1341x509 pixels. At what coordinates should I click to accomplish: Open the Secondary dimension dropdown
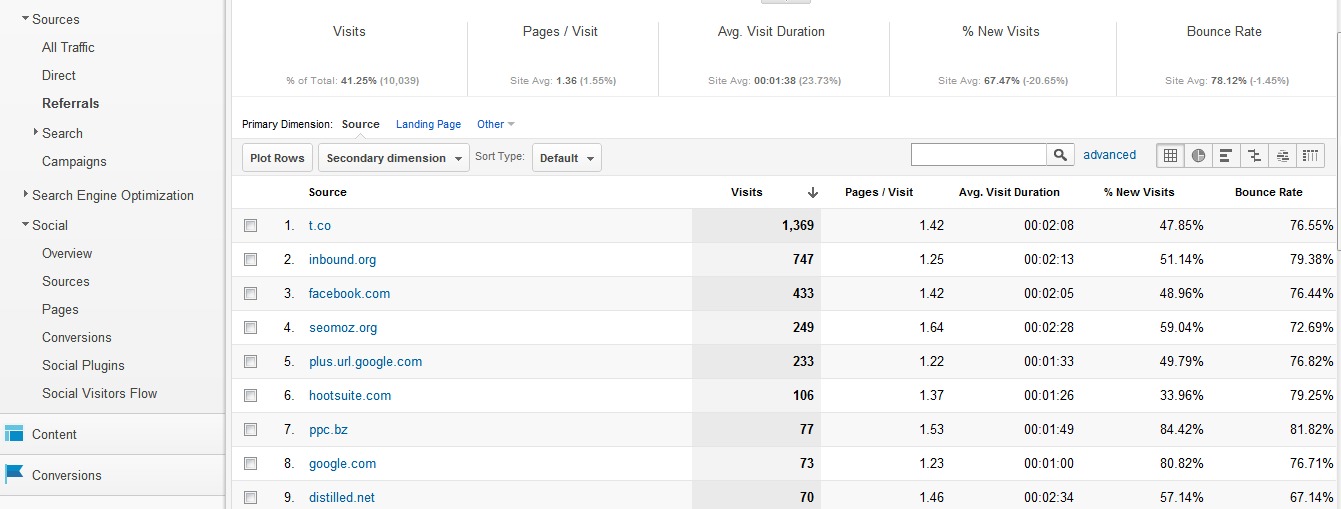pos(394,158)
